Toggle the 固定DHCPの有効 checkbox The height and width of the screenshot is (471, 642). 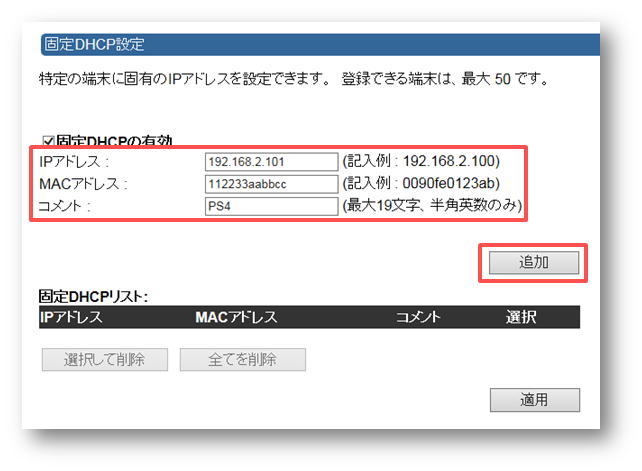click(48, 142)
